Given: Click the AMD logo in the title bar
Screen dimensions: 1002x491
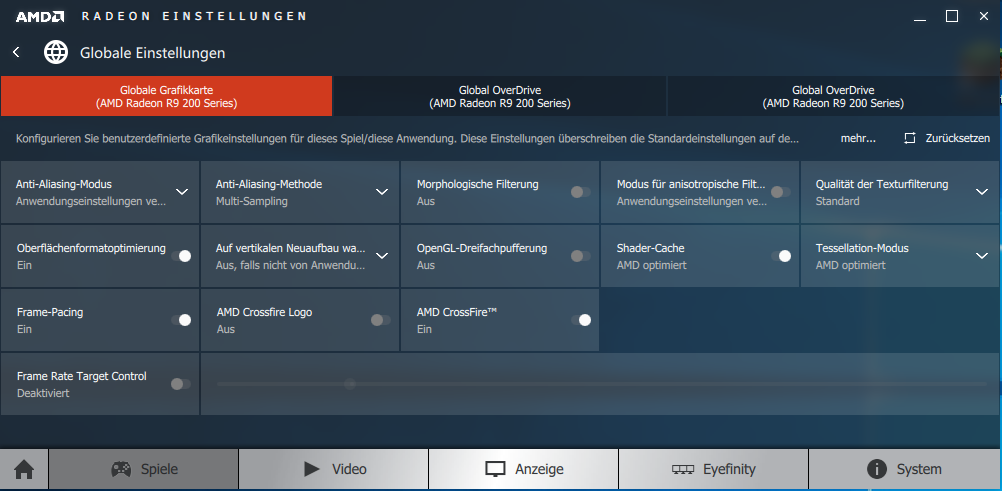Looking at the screenshot, I should click(40, 17).
